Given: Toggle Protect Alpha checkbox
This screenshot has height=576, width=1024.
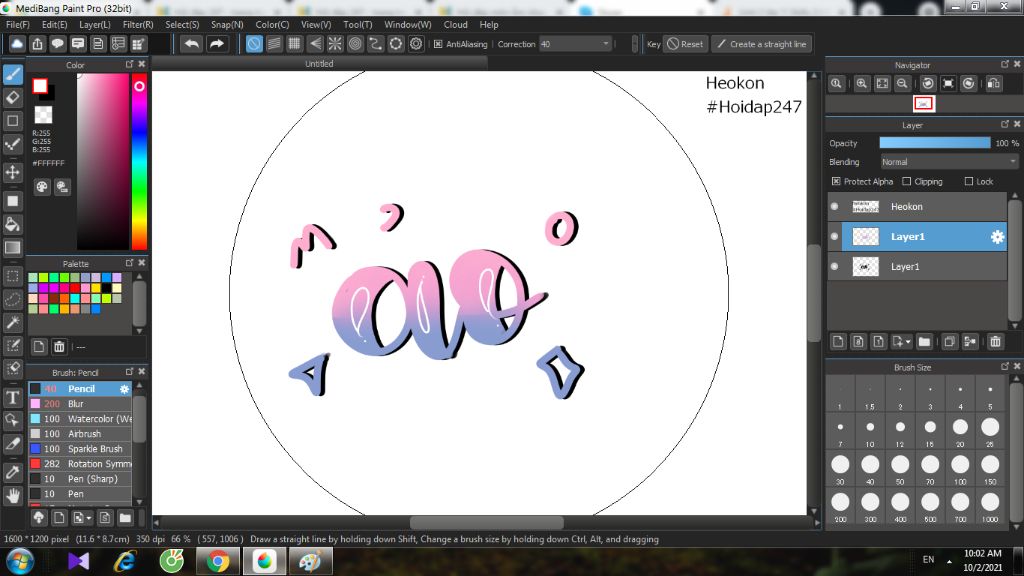Looking at the screenshot, I should click(x=836, y=182).
